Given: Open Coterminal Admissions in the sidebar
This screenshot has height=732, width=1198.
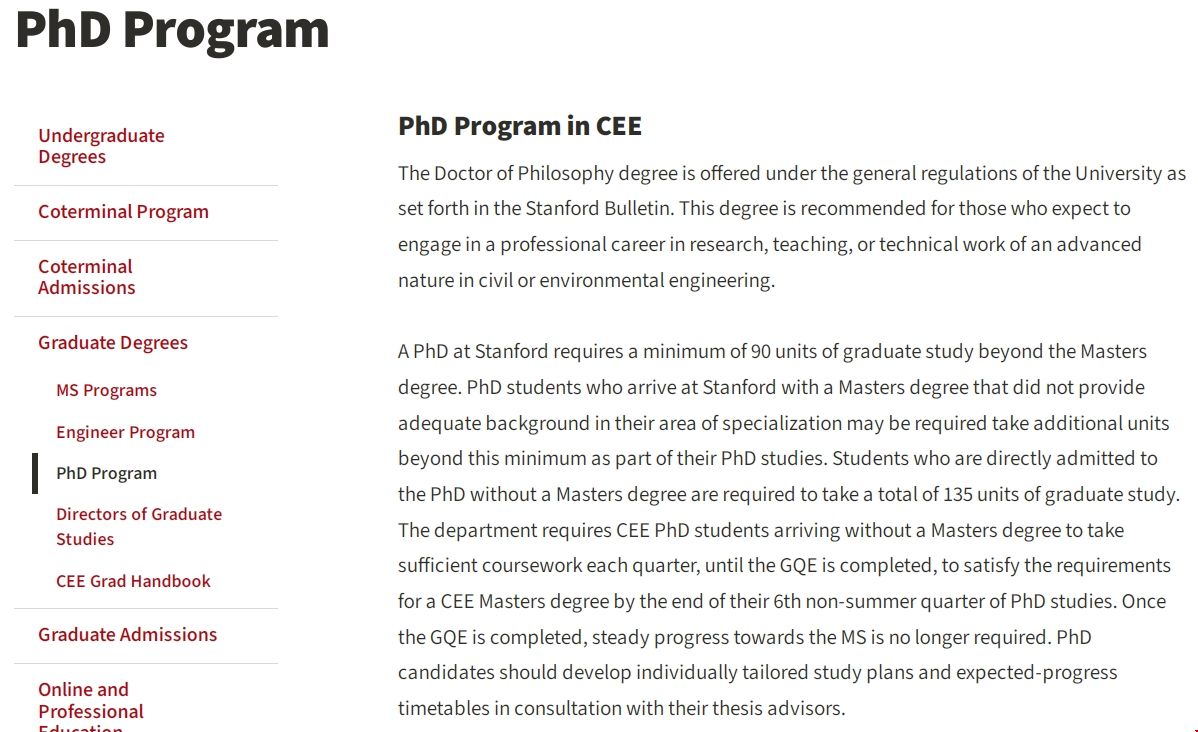Looking at the screenshot, I should point(86,277).
